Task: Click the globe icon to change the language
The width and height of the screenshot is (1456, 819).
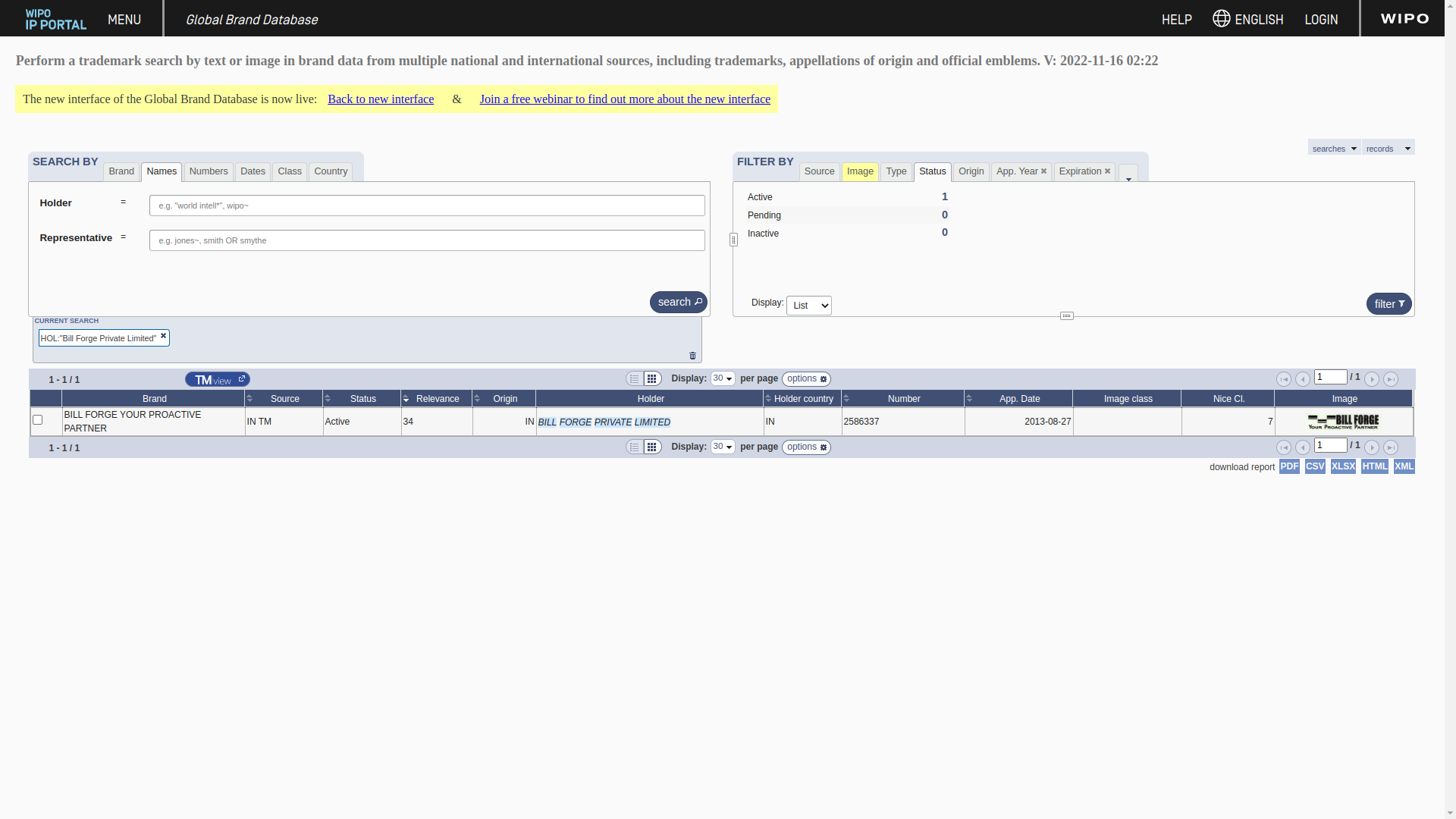Action: (1221, 18)
